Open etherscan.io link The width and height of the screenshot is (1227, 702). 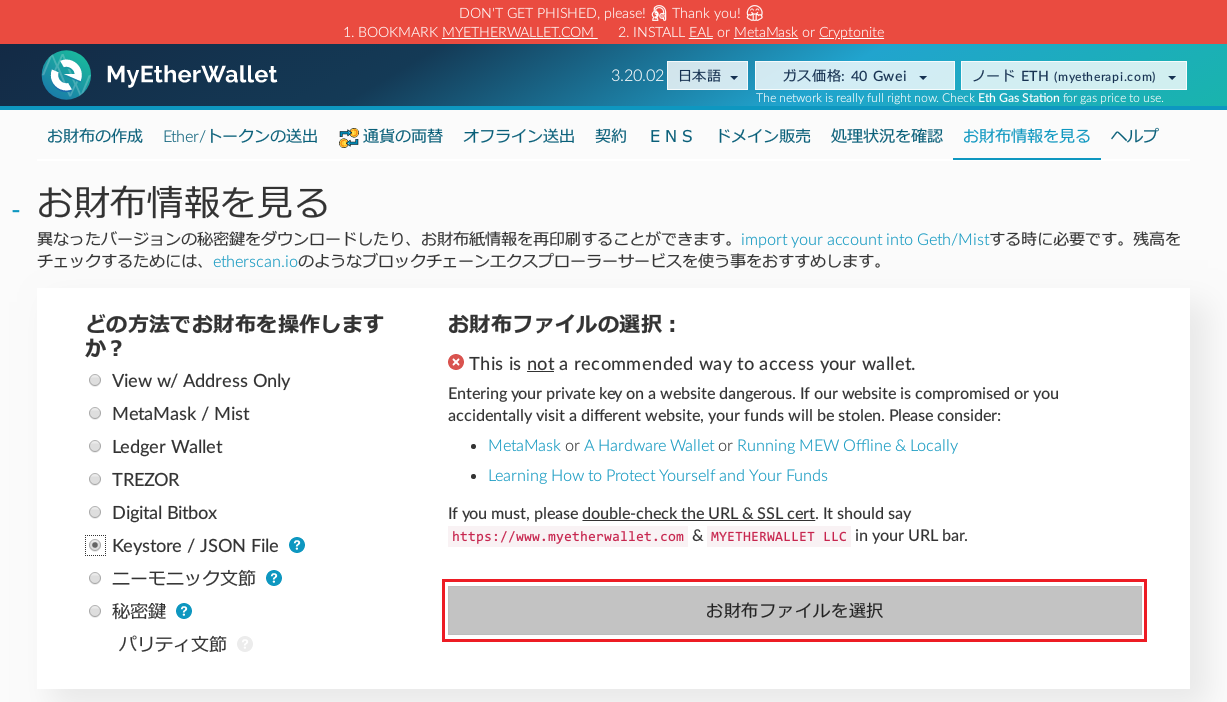[x=255, y=262]
